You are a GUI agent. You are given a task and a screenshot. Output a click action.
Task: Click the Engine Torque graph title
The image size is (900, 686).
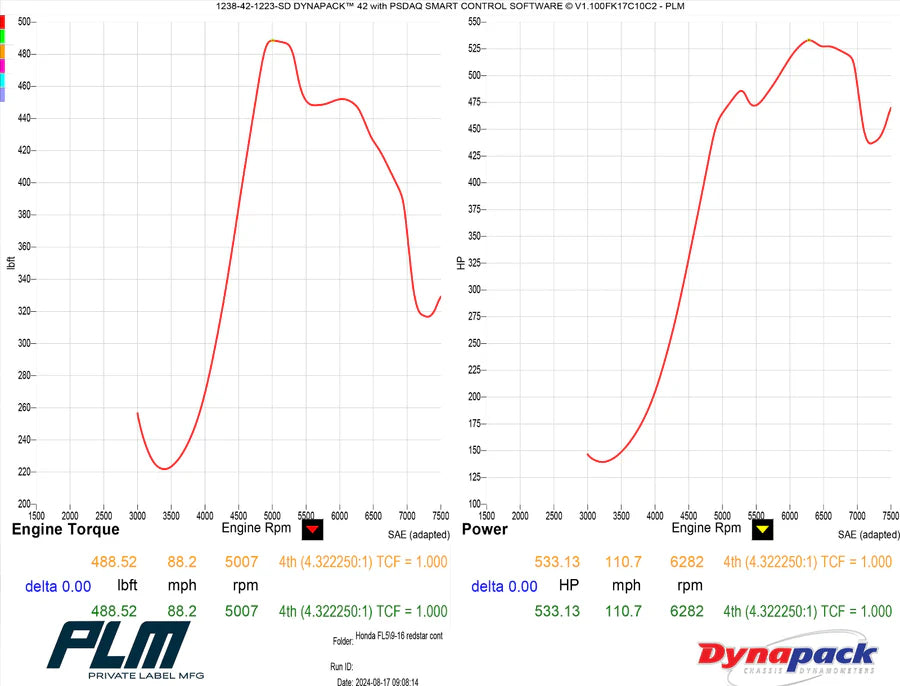(x=65, y=529)
